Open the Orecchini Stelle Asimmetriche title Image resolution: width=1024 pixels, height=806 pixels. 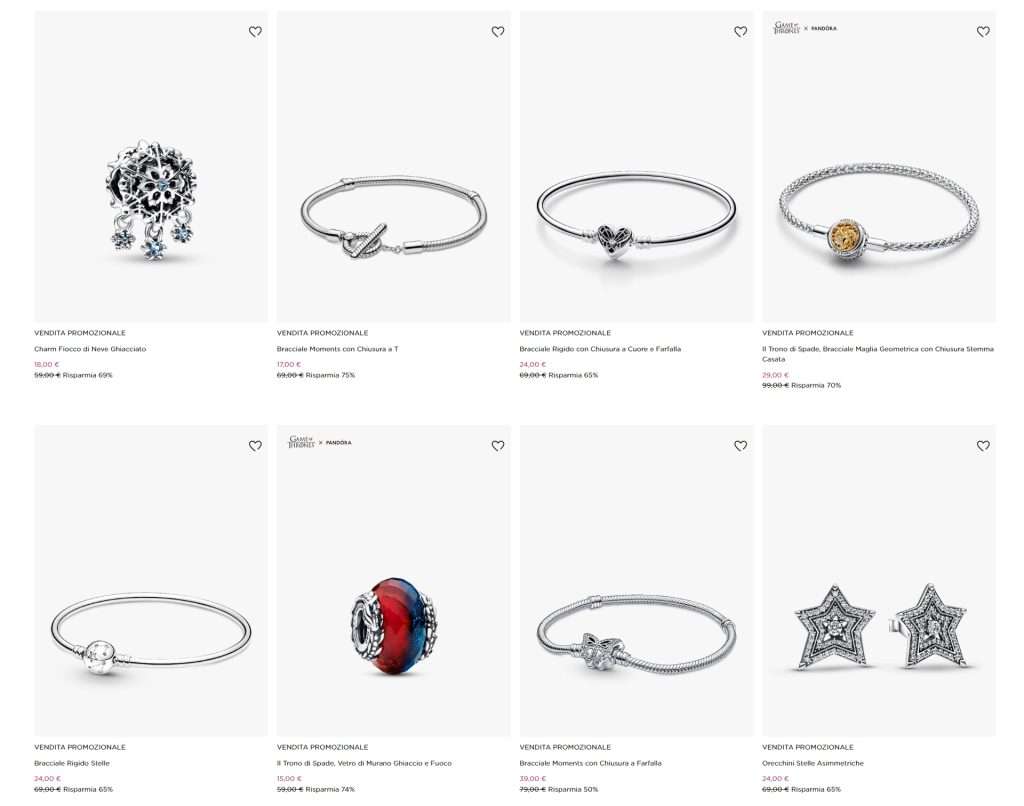point(812,763)
